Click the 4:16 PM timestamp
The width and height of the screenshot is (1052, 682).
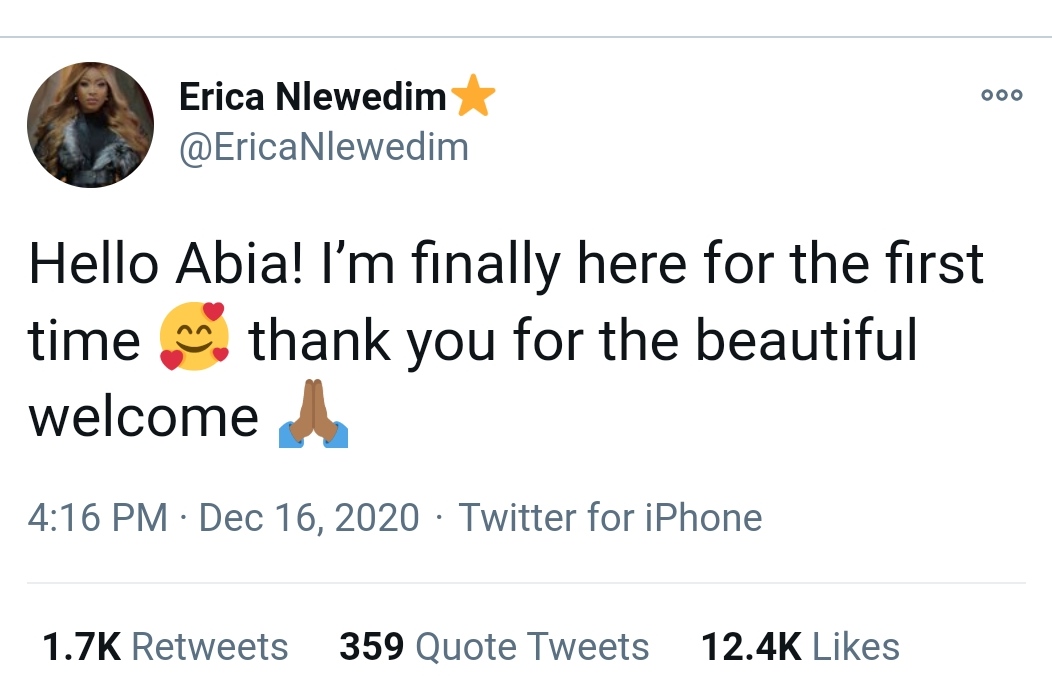[x=97, y=517]
